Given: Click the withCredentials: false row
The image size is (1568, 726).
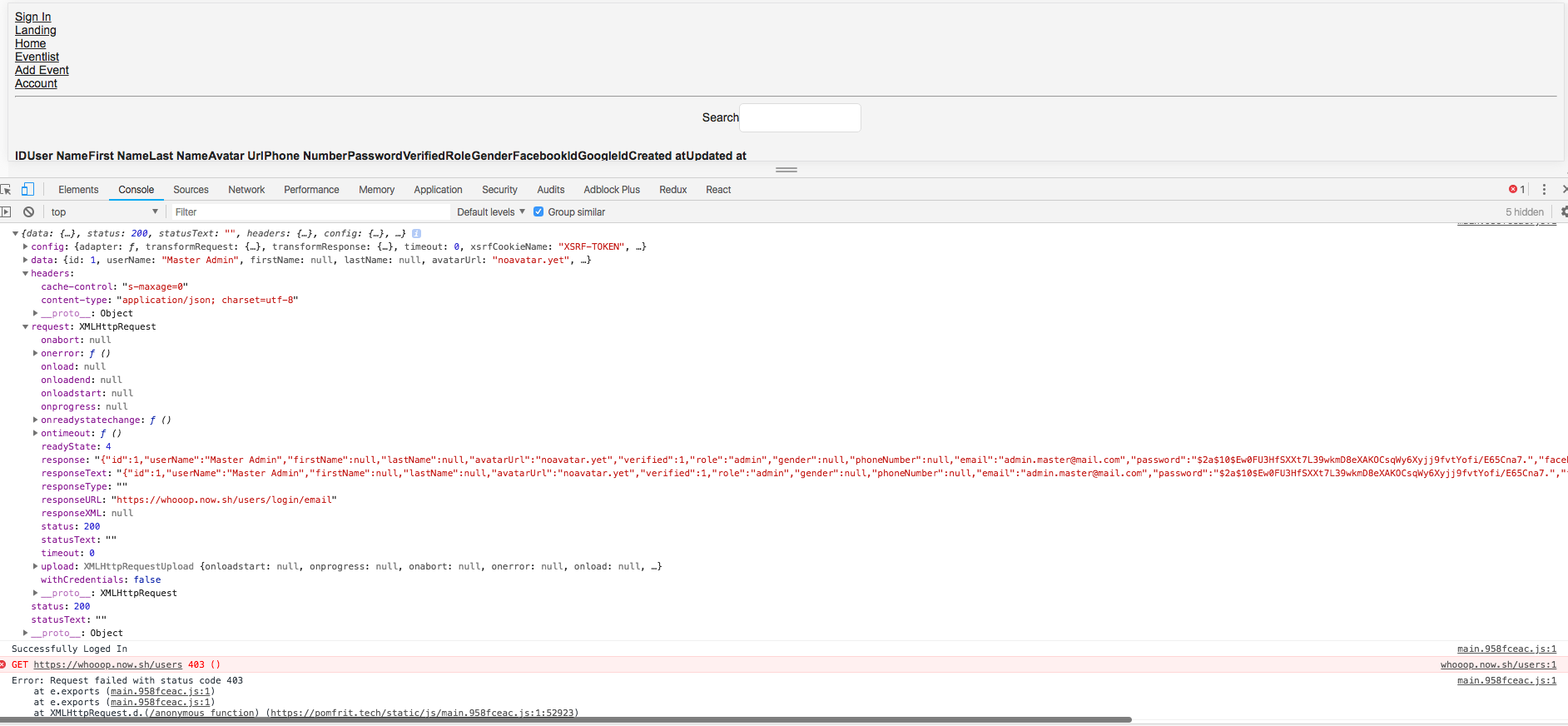Looking at the screenshot, I should tap(101, 580).
